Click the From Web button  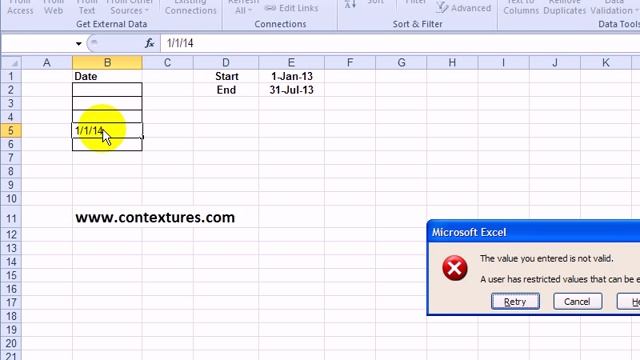pyautogui.click(x=53, y=7)
